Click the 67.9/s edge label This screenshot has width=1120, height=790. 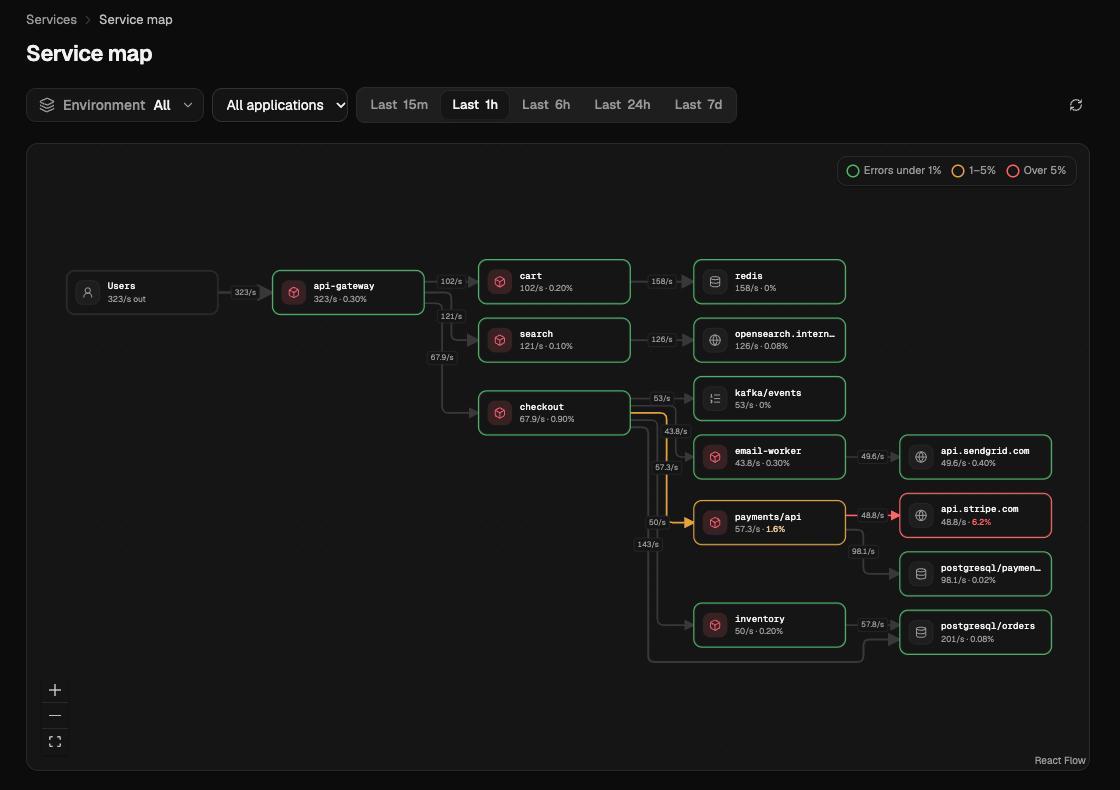442,357
